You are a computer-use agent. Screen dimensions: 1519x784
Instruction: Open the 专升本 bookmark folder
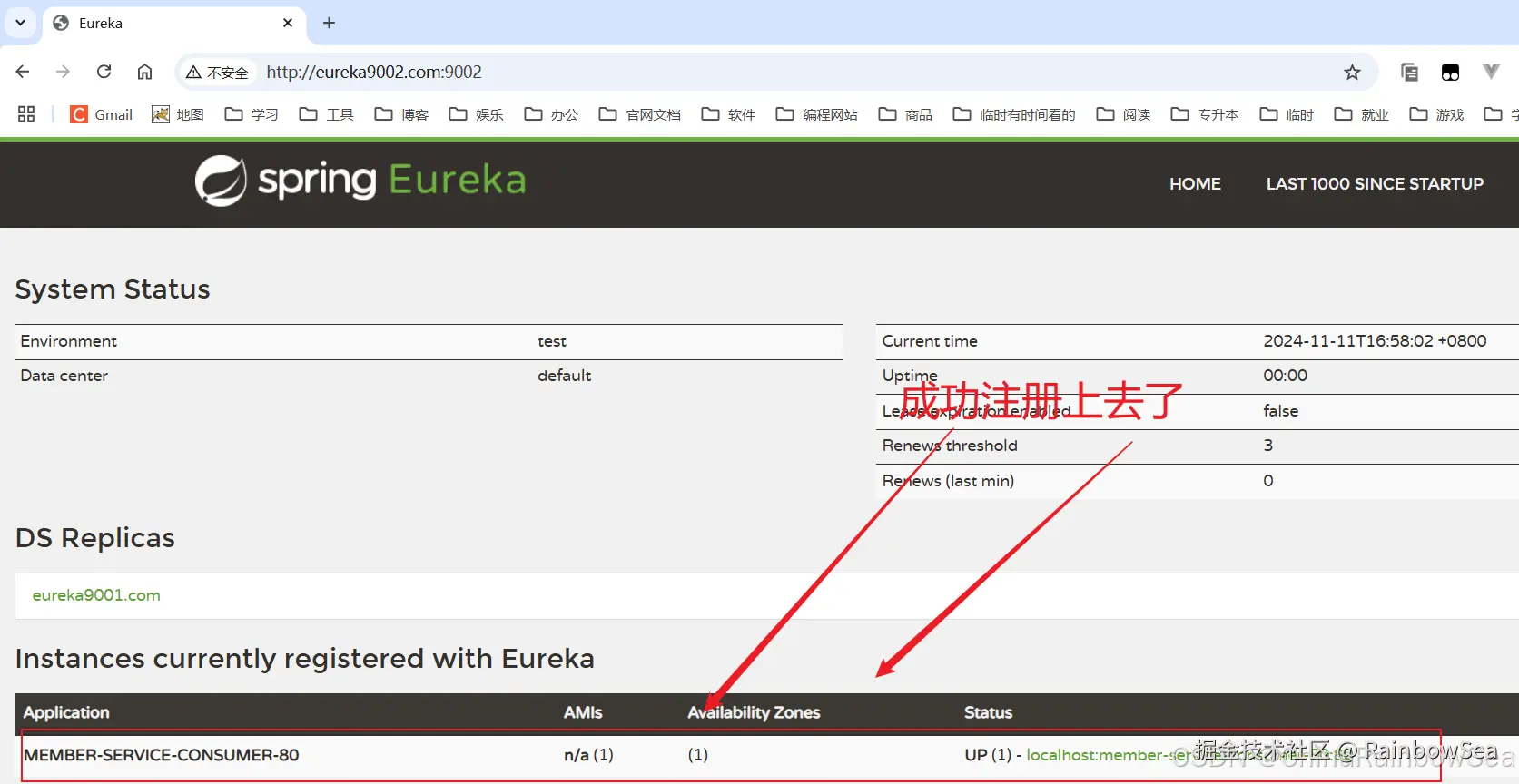point(1205,114)
